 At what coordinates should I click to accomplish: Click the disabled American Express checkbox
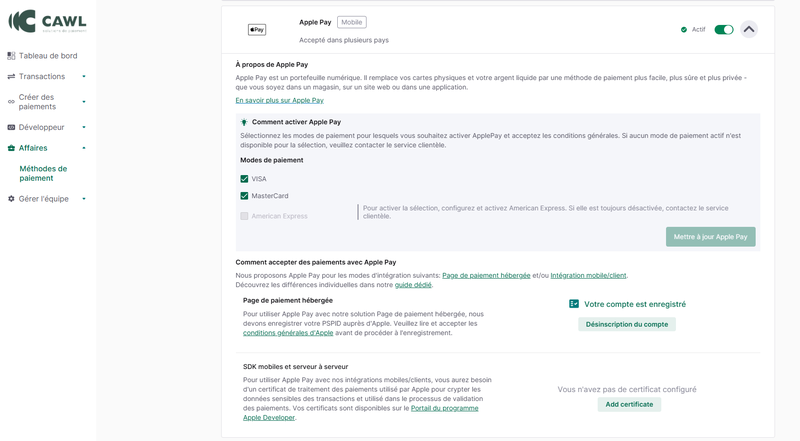(244, 216)
